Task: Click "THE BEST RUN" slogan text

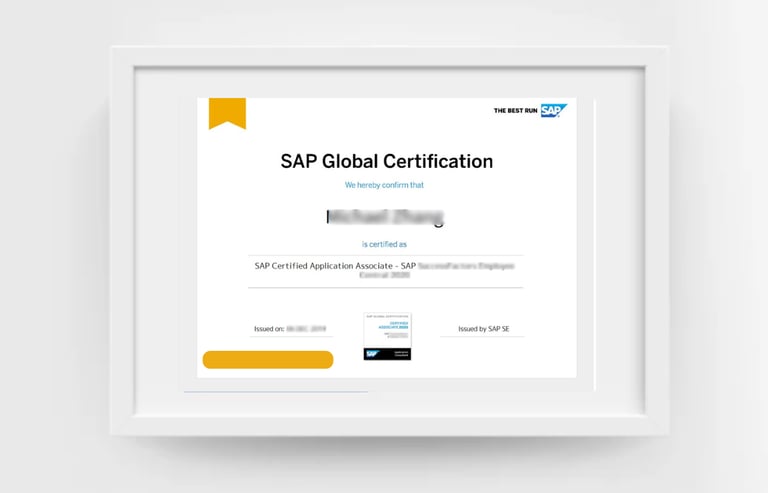Action: (515, 111)
